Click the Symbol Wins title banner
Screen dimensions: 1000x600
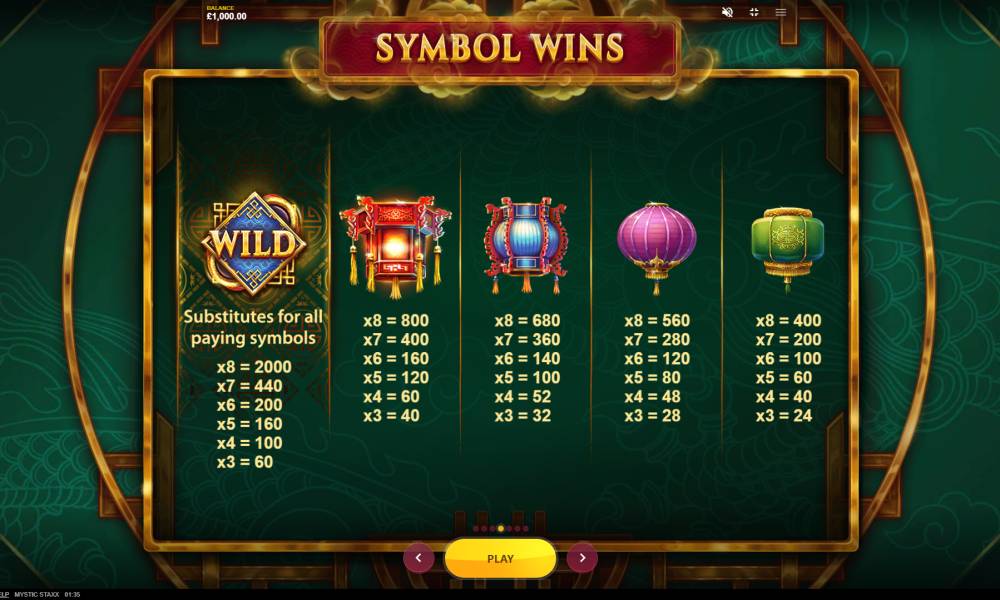point(500,49)
